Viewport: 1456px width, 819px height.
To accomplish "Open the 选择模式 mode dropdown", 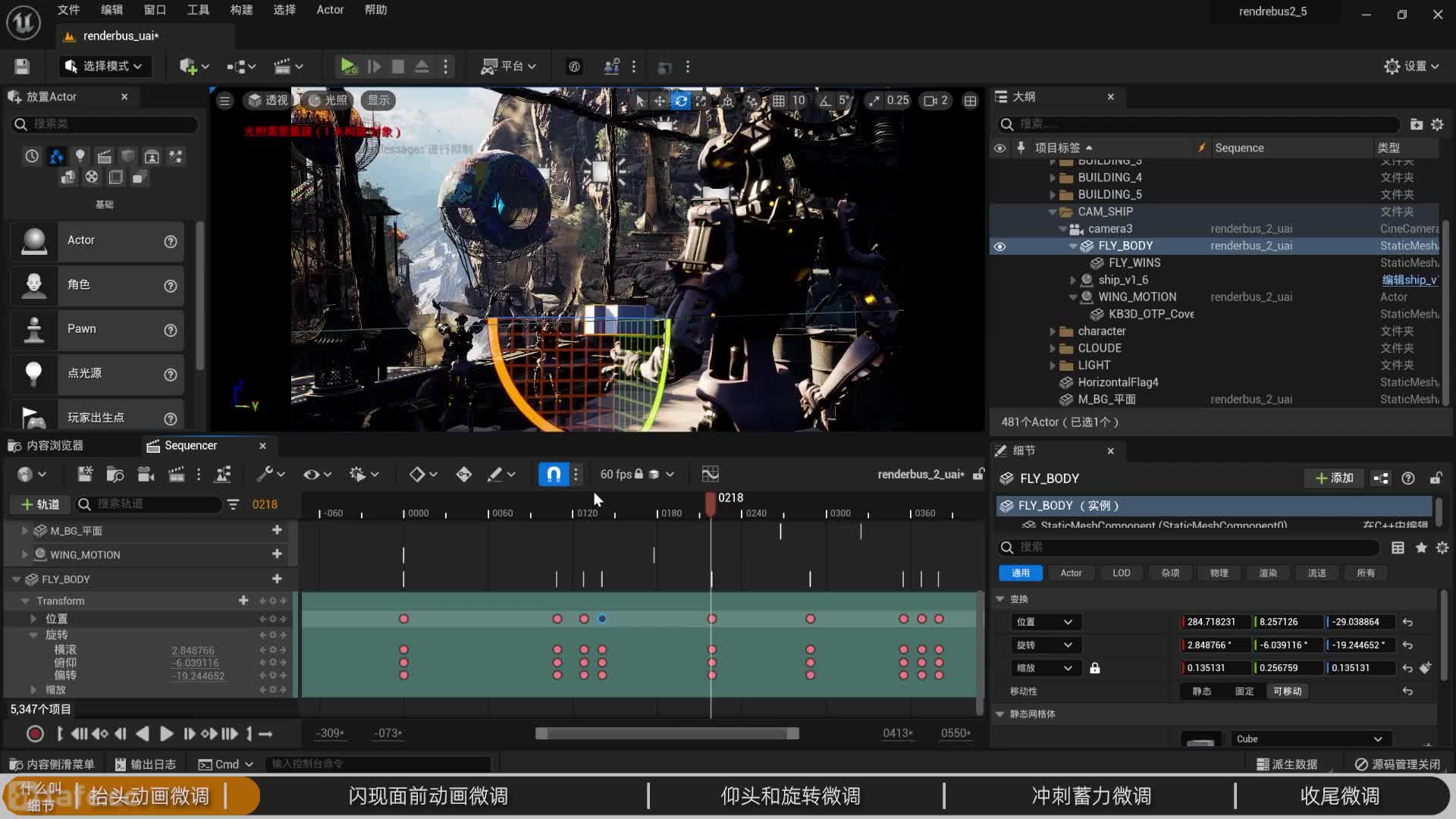I will point(105,67).
